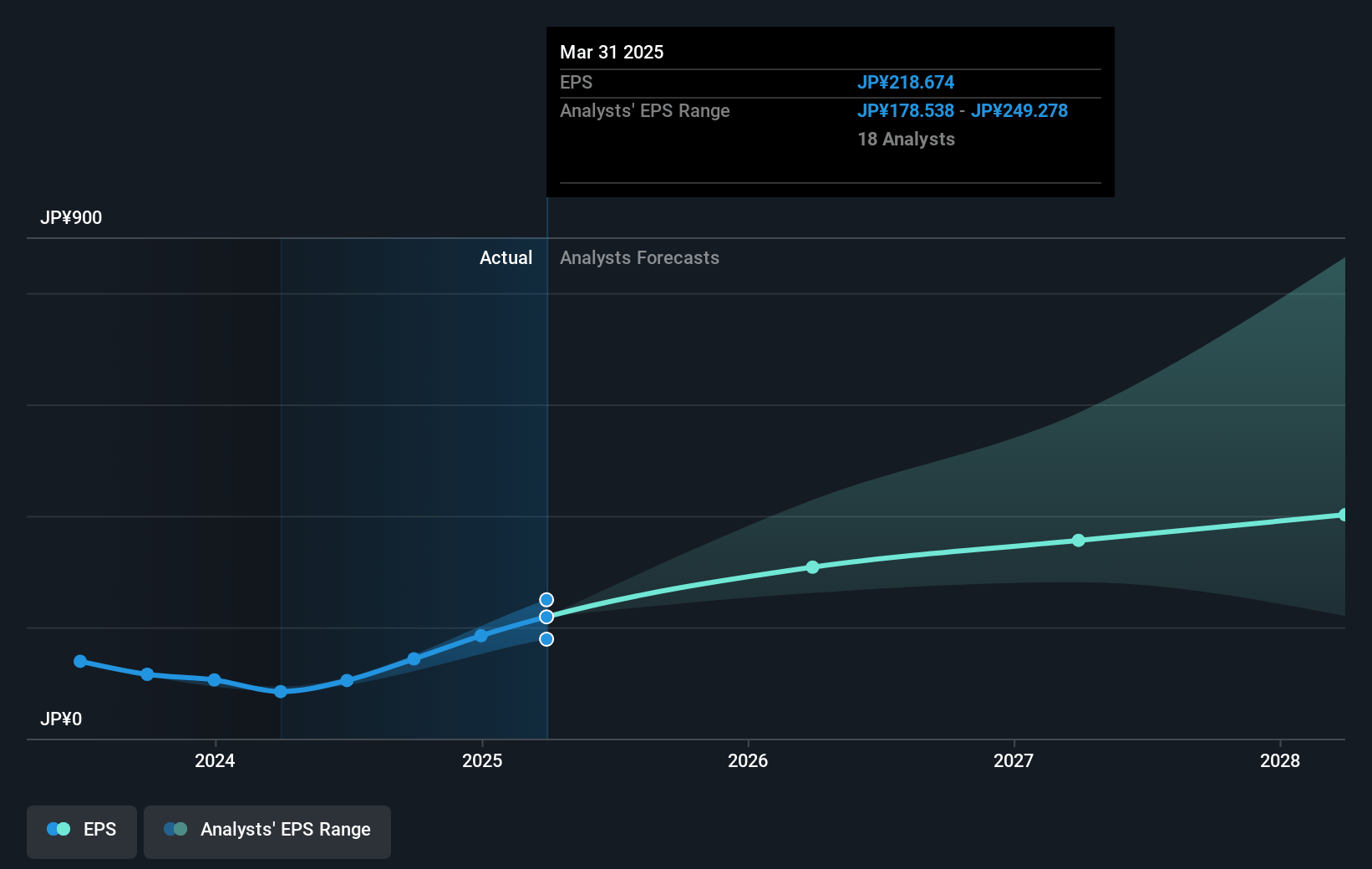Image resolution: width=1372 pixels, height=869 pixels.
Task: Click the Mar 31 2025 tooltip date
Action: (x=612, y=53)
